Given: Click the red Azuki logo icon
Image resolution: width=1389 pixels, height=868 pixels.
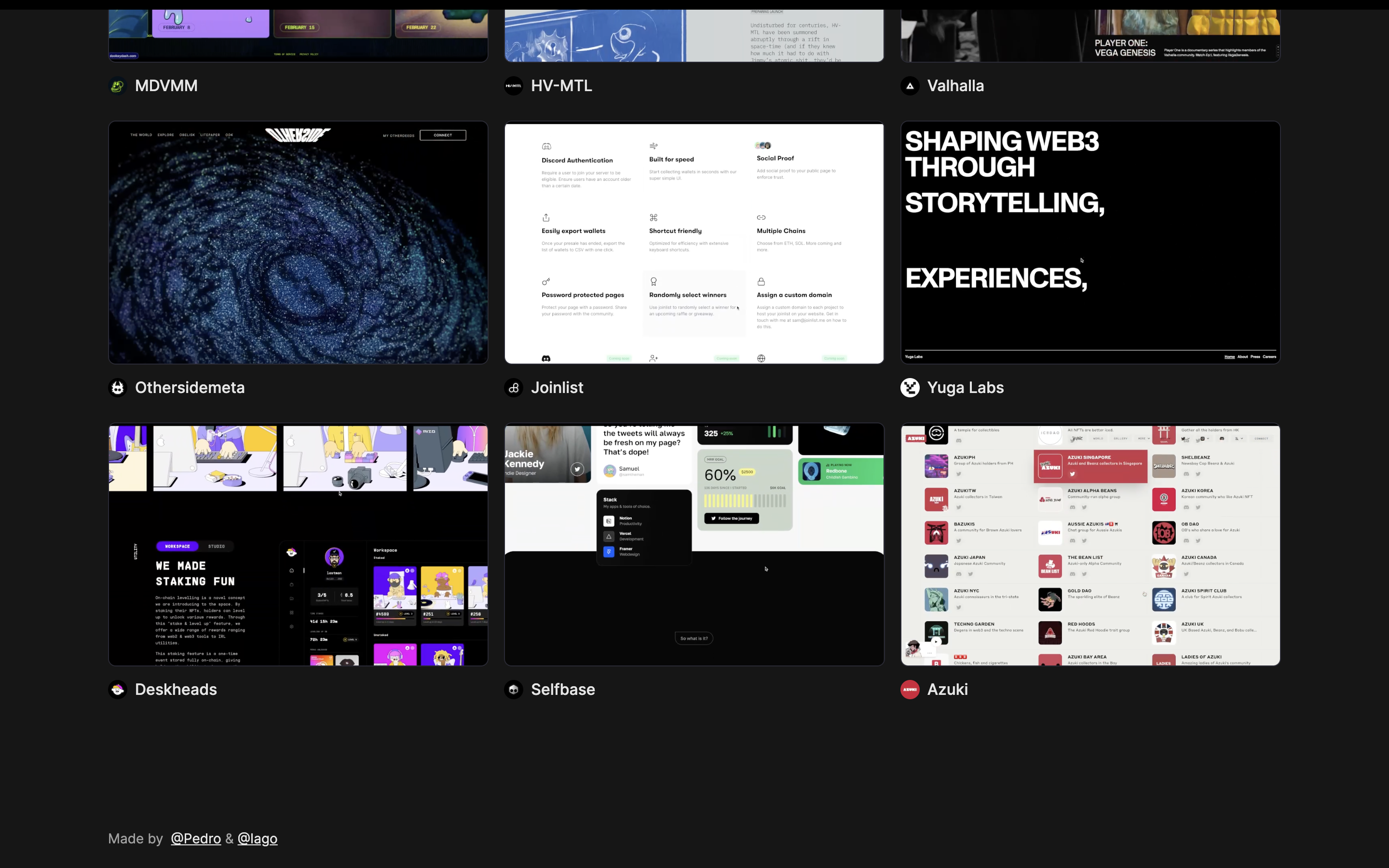Looking at the screenshot, I should coord(910,690).
